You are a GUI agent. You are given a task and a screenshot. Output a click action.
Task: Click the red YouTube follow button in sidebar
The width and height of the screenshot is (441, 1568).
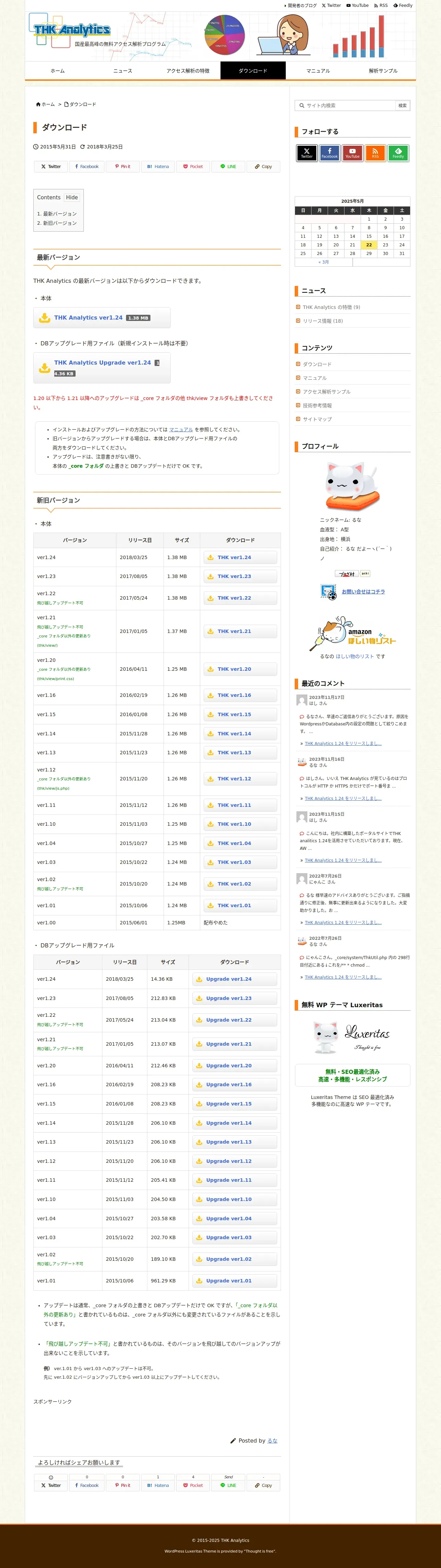coord(352,153)
